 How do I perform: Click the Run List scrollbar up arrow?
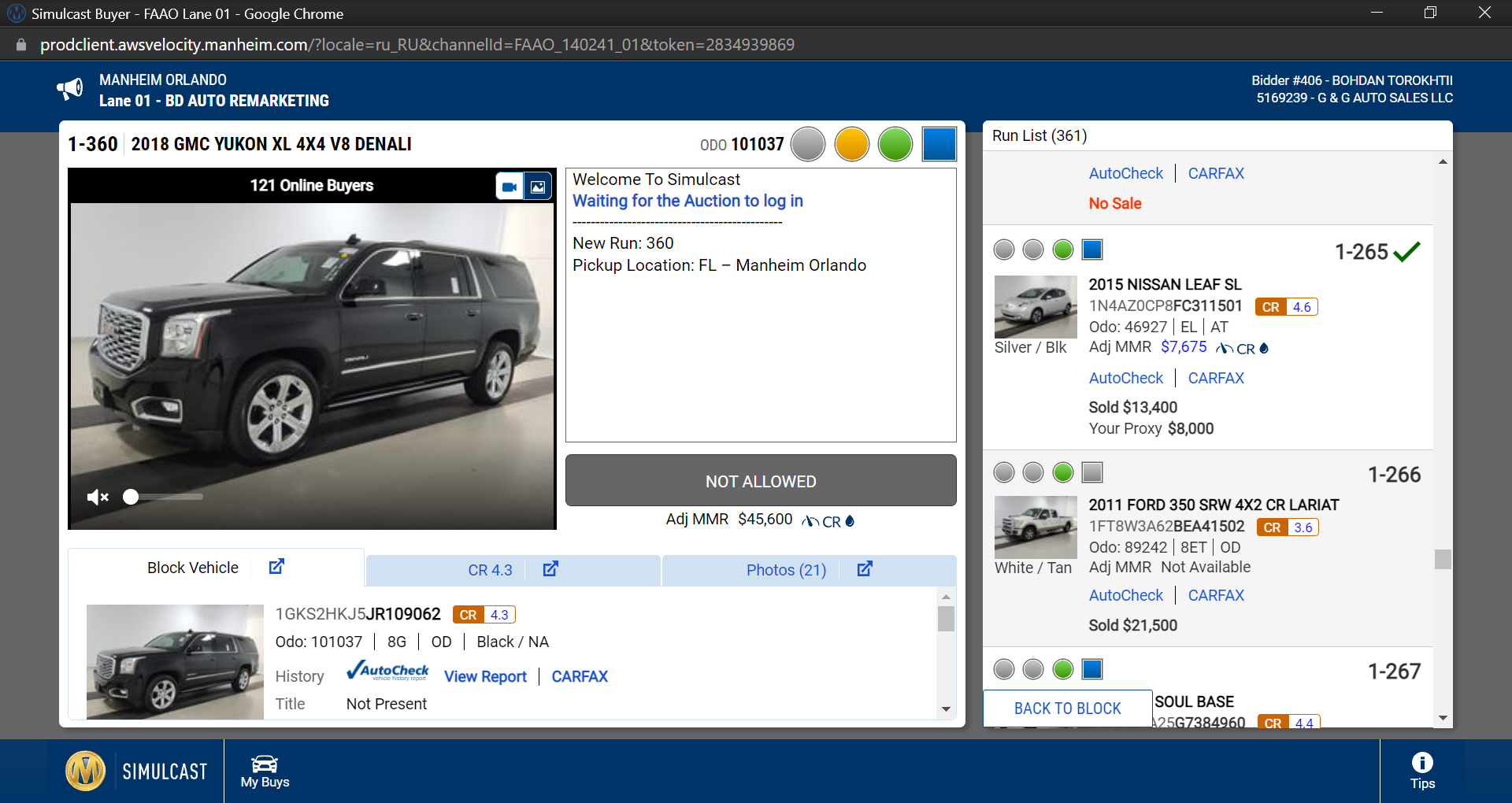1443,161
